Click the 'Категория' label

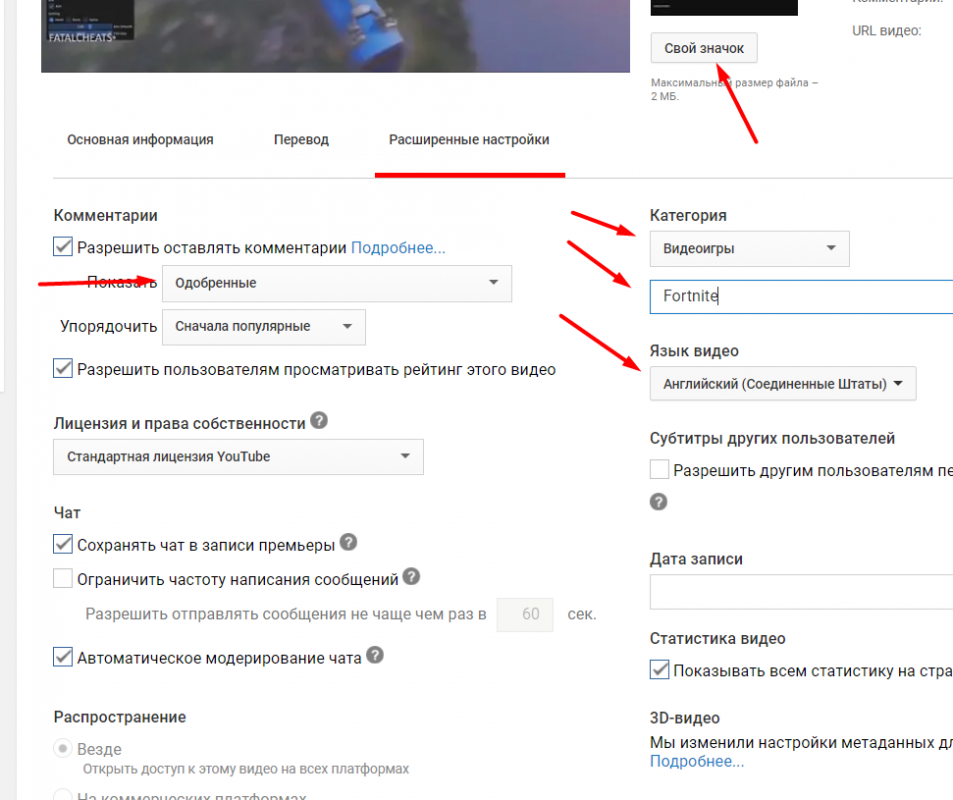pos(688,216)
